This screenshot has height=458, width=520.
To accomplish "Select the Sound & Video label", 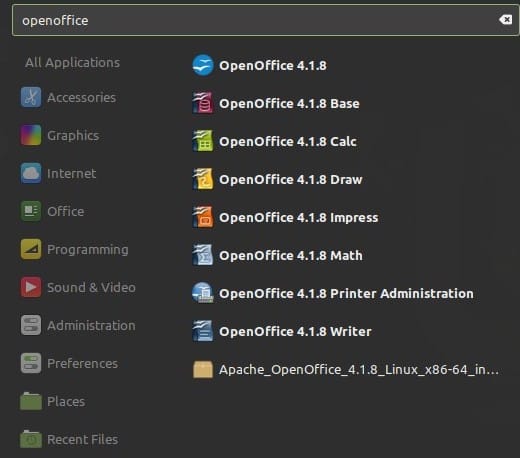I will (91, 287).
